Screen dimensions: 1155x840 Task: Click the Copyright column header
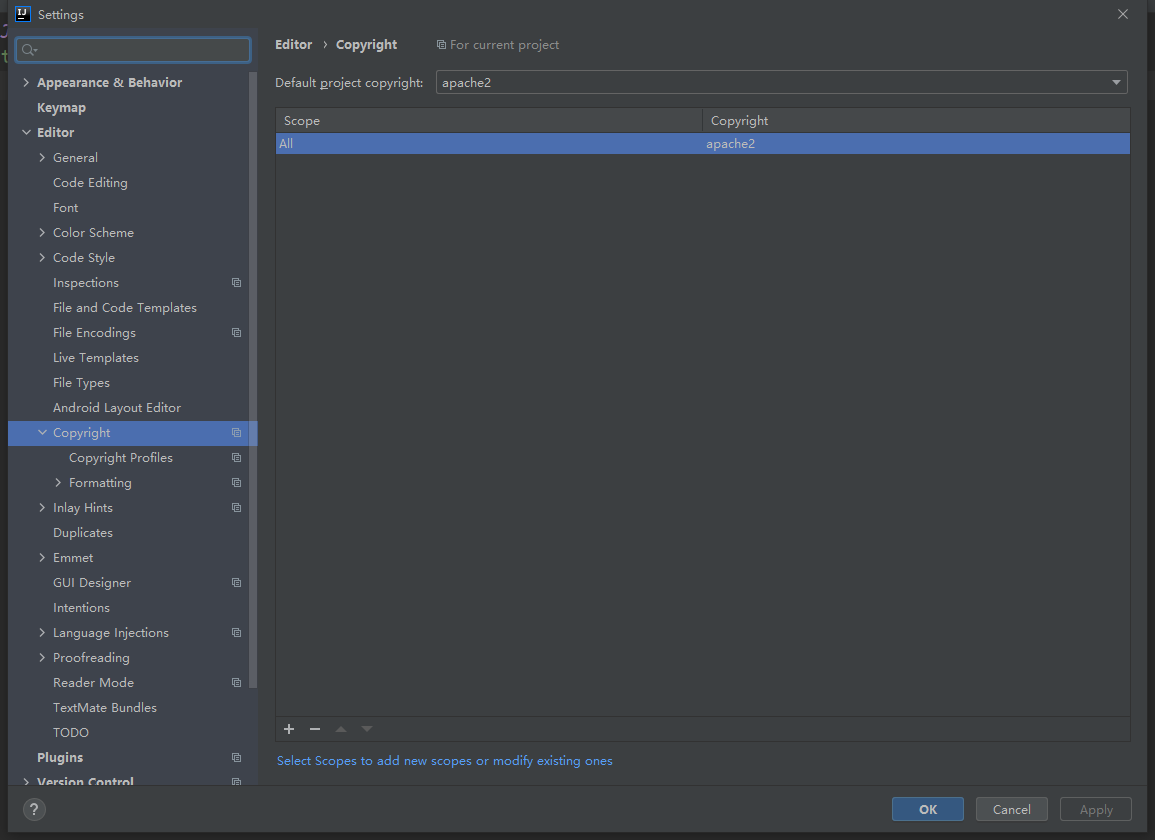pyautogui.click(x=916, y=120)
